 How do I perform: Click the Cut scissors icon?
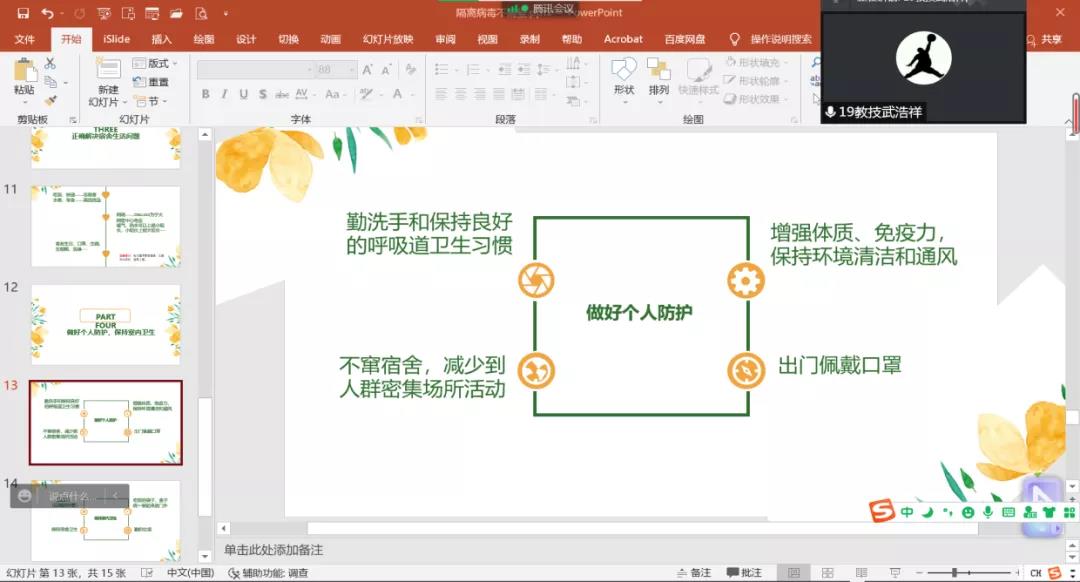[50, 64]
